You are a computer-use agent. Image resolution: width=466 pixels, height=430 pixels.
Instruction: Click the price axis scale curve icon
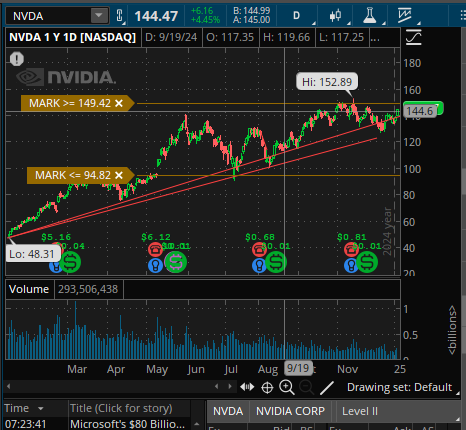click(x=414, y=37)
